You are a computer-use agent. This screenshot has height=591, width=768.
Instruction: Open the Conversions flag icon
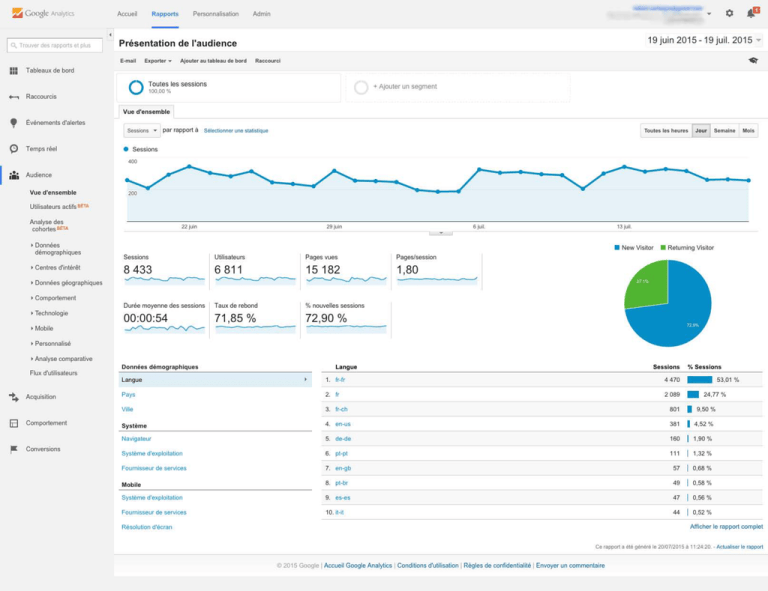tap(14, 449)
